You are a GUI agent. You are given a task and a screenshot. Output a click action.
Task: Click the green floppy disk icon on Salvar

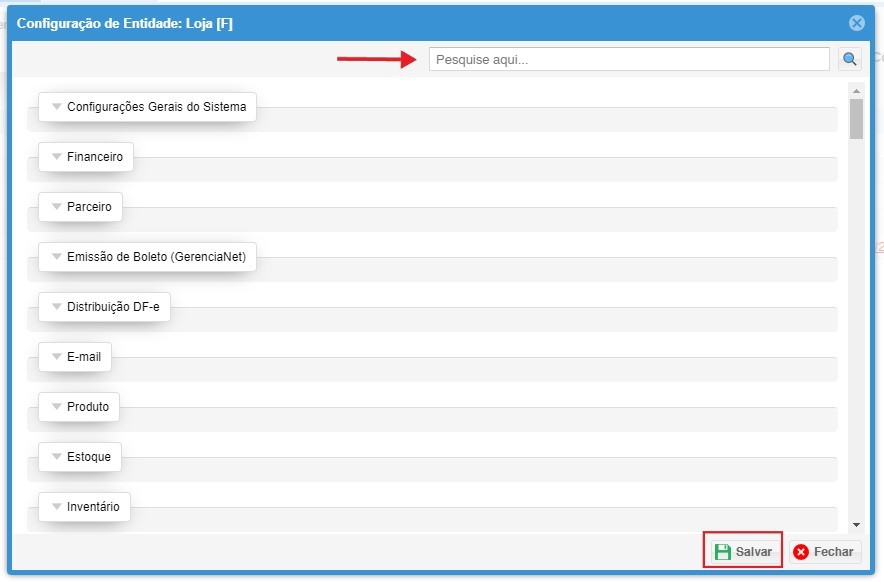point(722,552)
